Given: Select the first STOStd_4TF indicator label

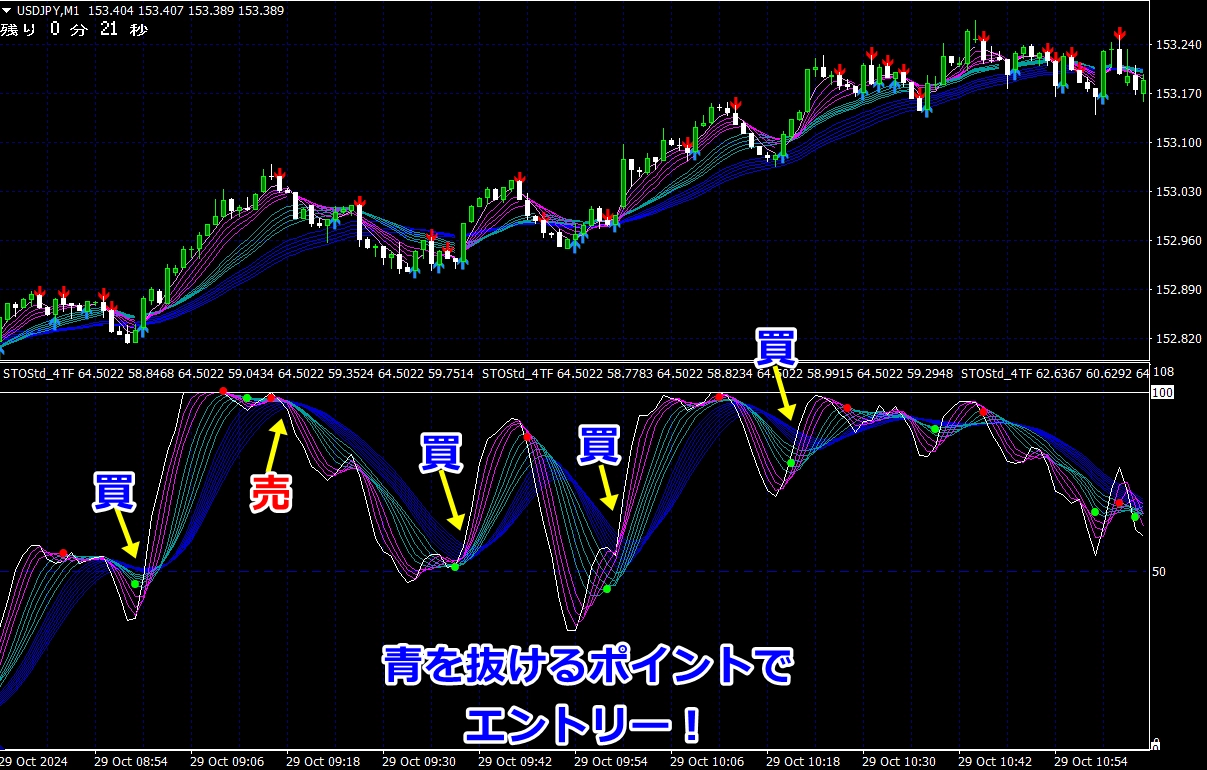Looking at the screenshot, I should point(39,373).
